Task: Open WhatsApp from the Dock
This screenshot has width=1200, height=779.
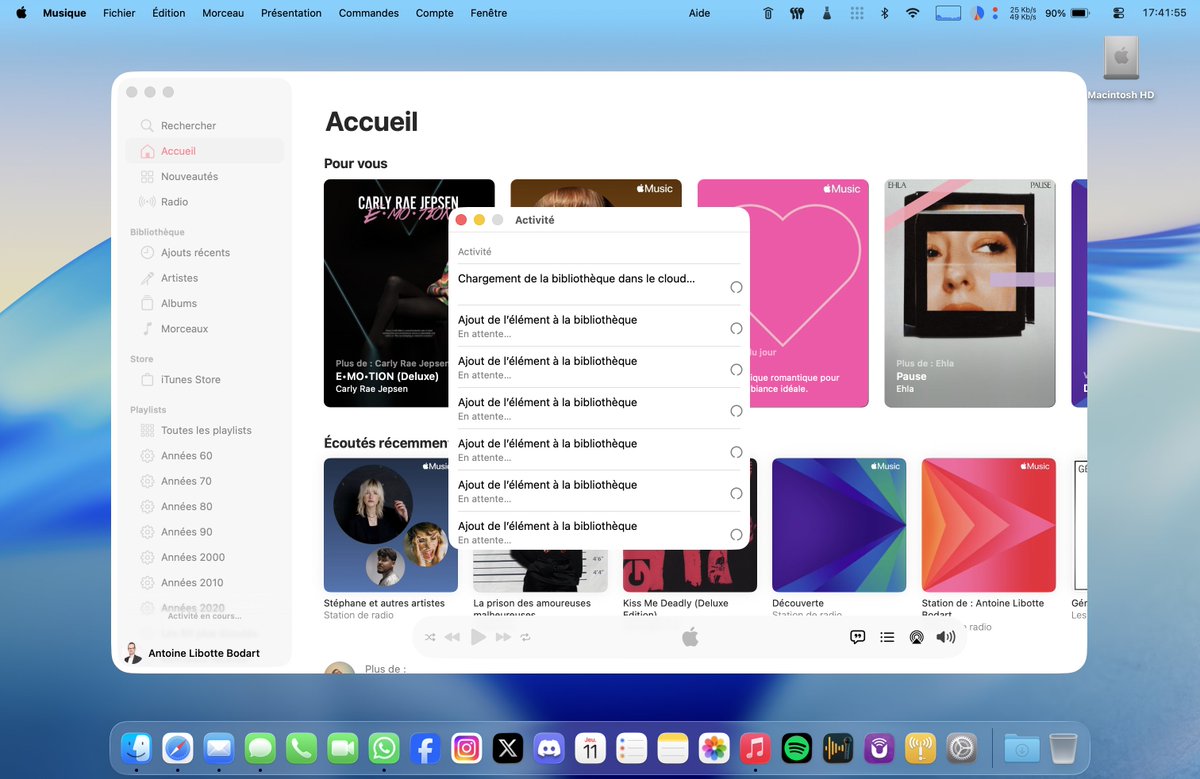Action: click(384, 748)
